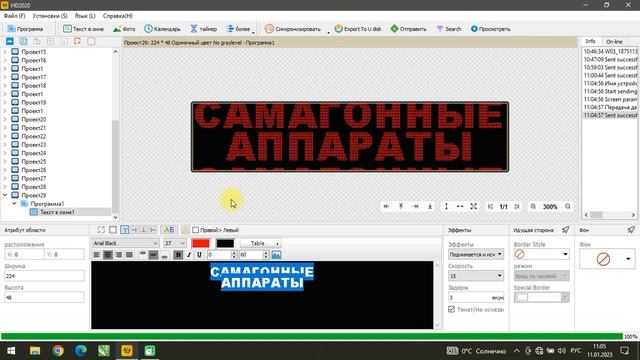Viewport: 640px width, 360px height.
Task: Add a таймер area
Action: (203, 29)
